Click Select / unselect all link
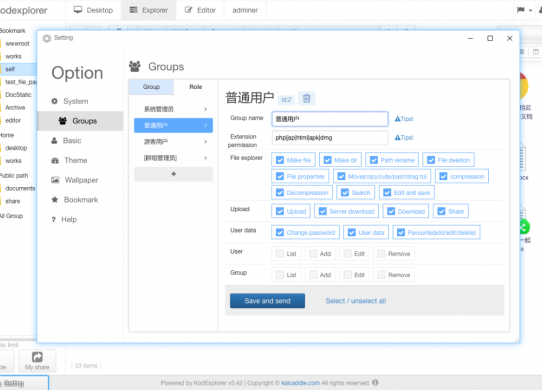The width and height of the screenshot is (542, 390). click(356, 301)
